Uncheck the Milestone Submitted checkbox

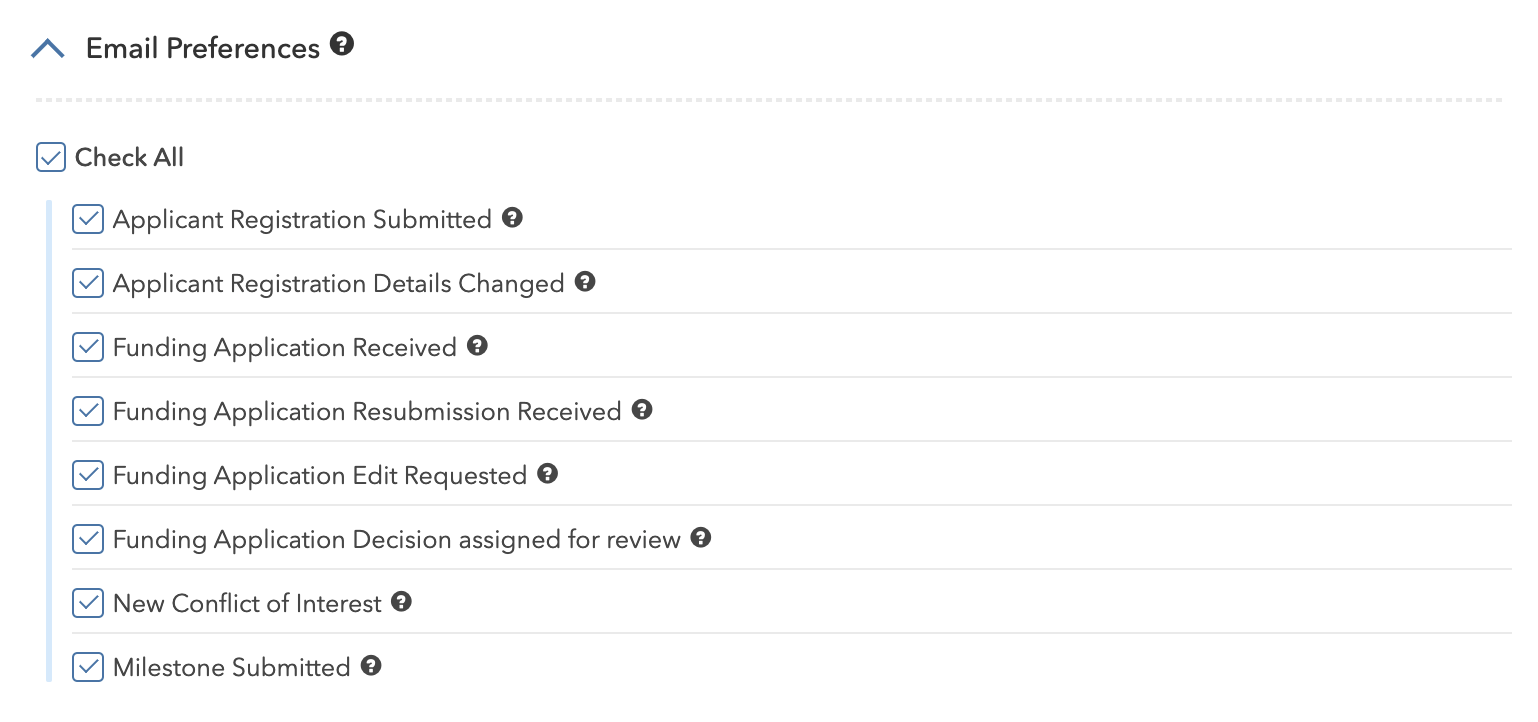tap(88, 667)
